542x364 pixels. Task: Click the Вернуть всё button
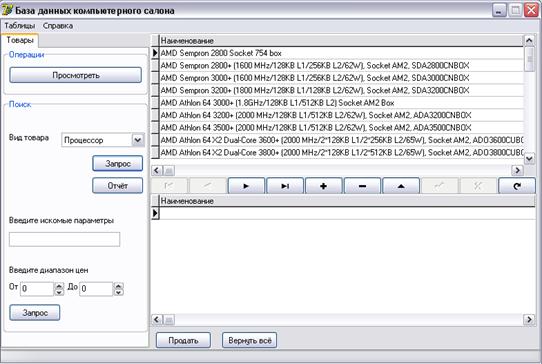[x=250, y=340]
